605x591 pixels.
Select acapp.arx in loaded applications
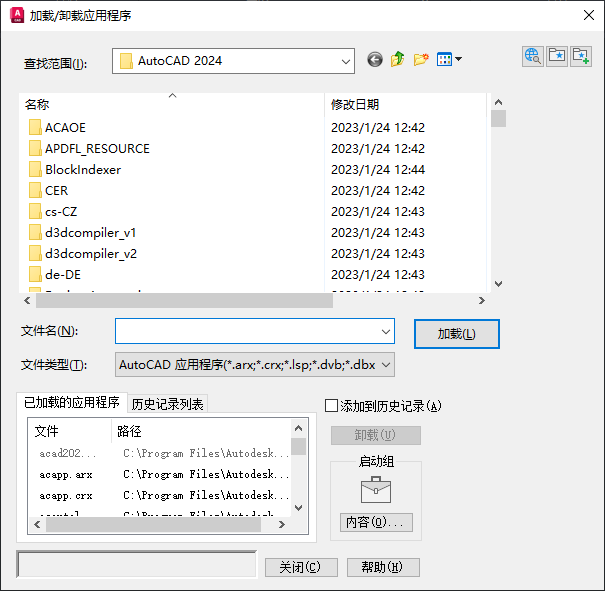66,474
